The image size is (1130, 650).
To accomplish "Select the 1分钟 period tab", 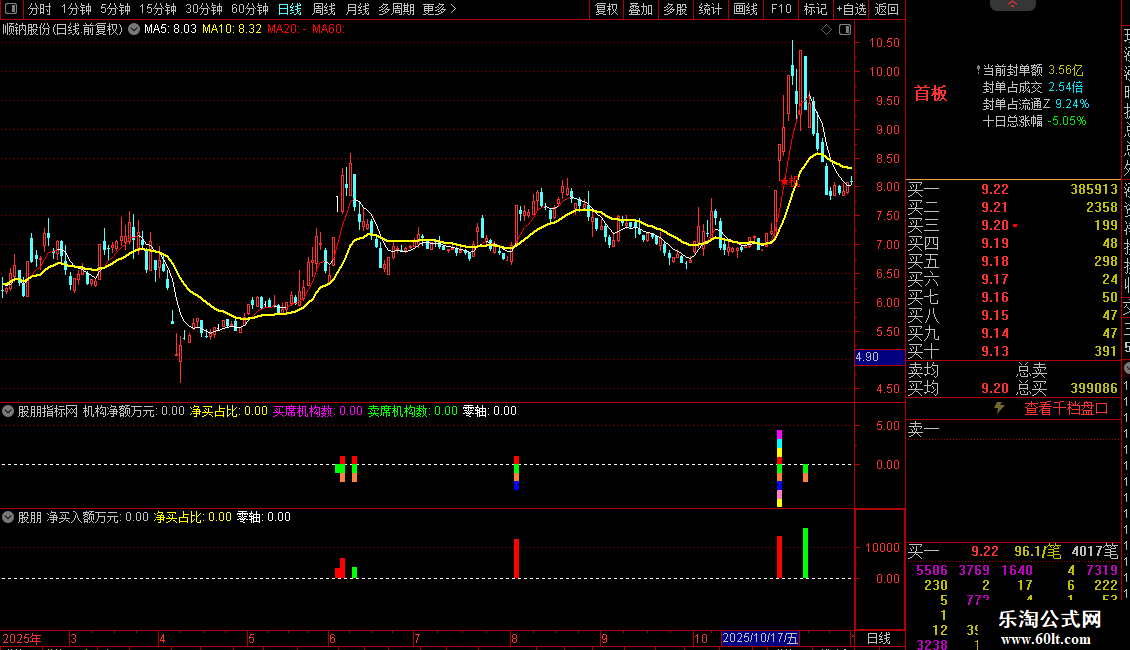I will pyautogui.click(x=76, y=9).
